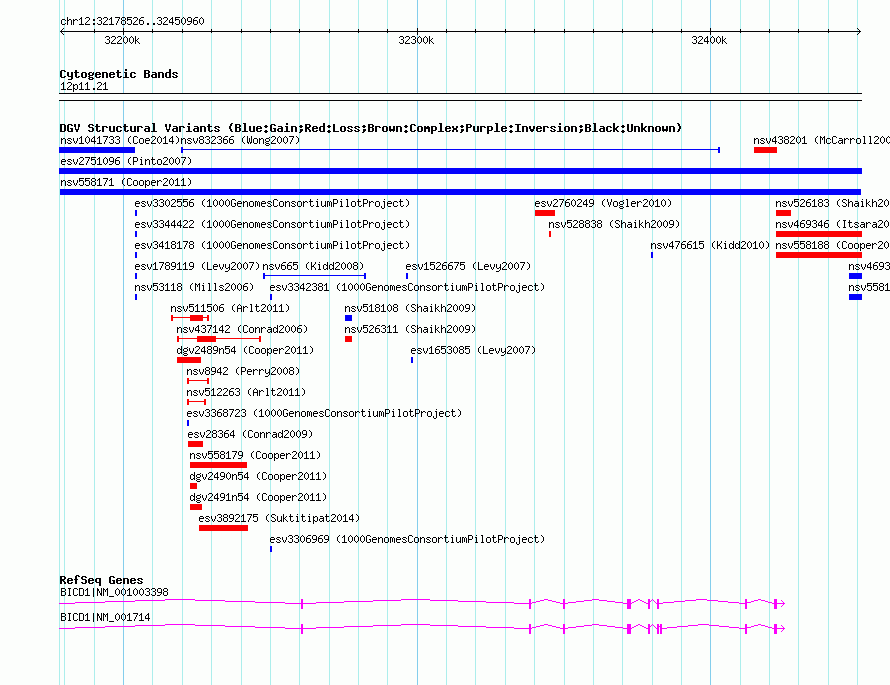
Task: Select nsv526311 (Shaikh2009) label
Action: 410,329
